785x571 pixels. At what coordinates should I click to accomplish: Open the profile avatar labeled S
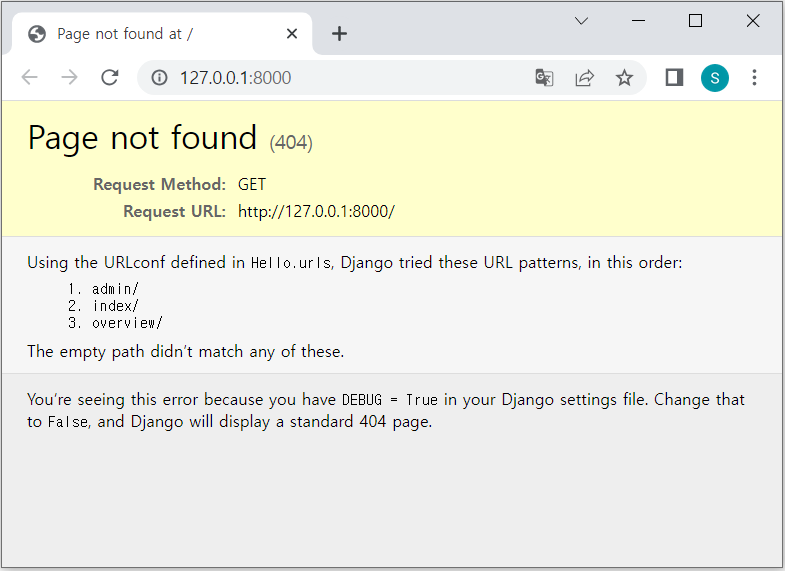point(714,78)
